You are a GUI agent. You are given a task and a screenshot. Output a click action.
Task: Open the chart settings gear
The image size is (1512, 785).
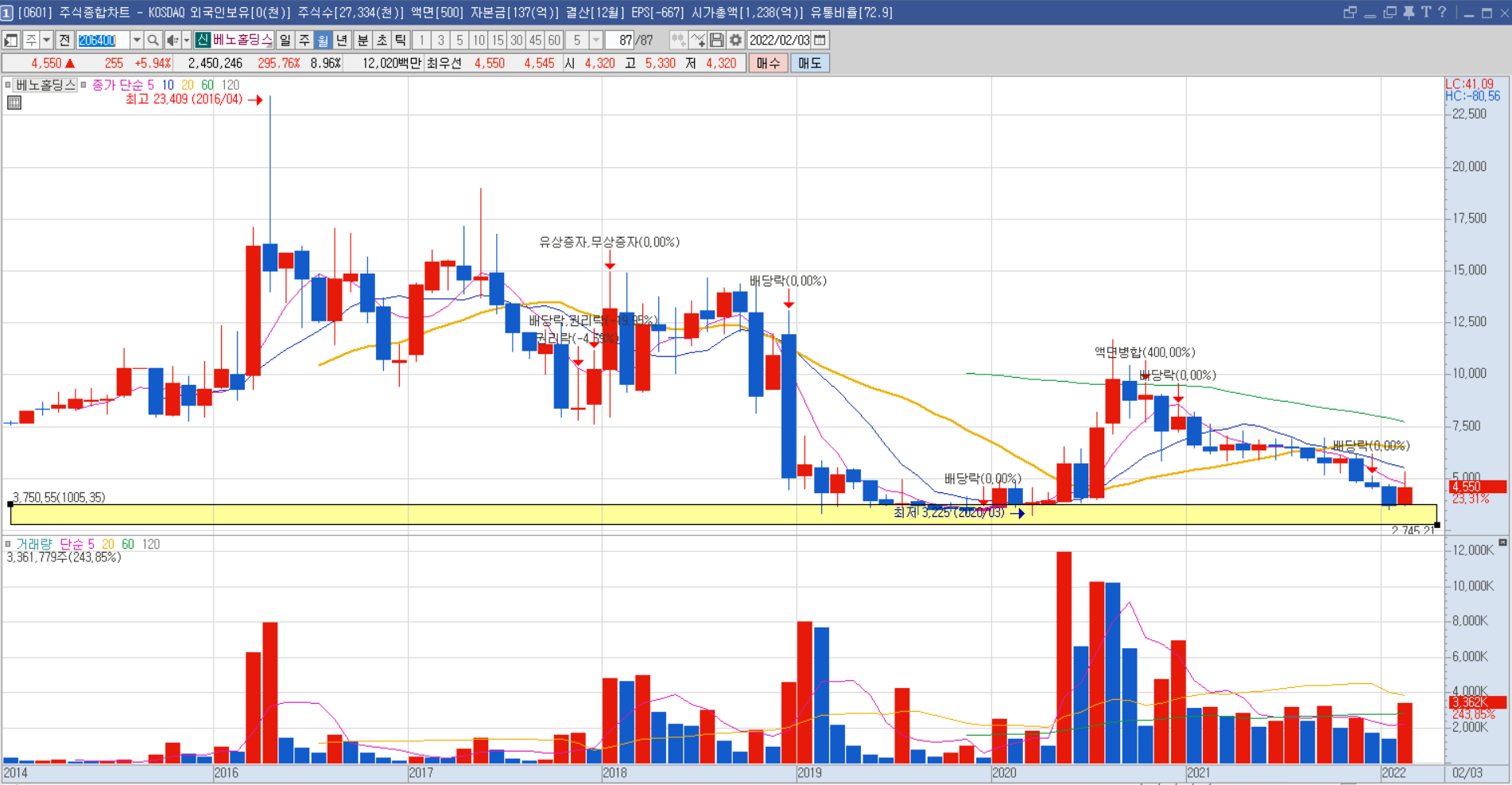736,40
